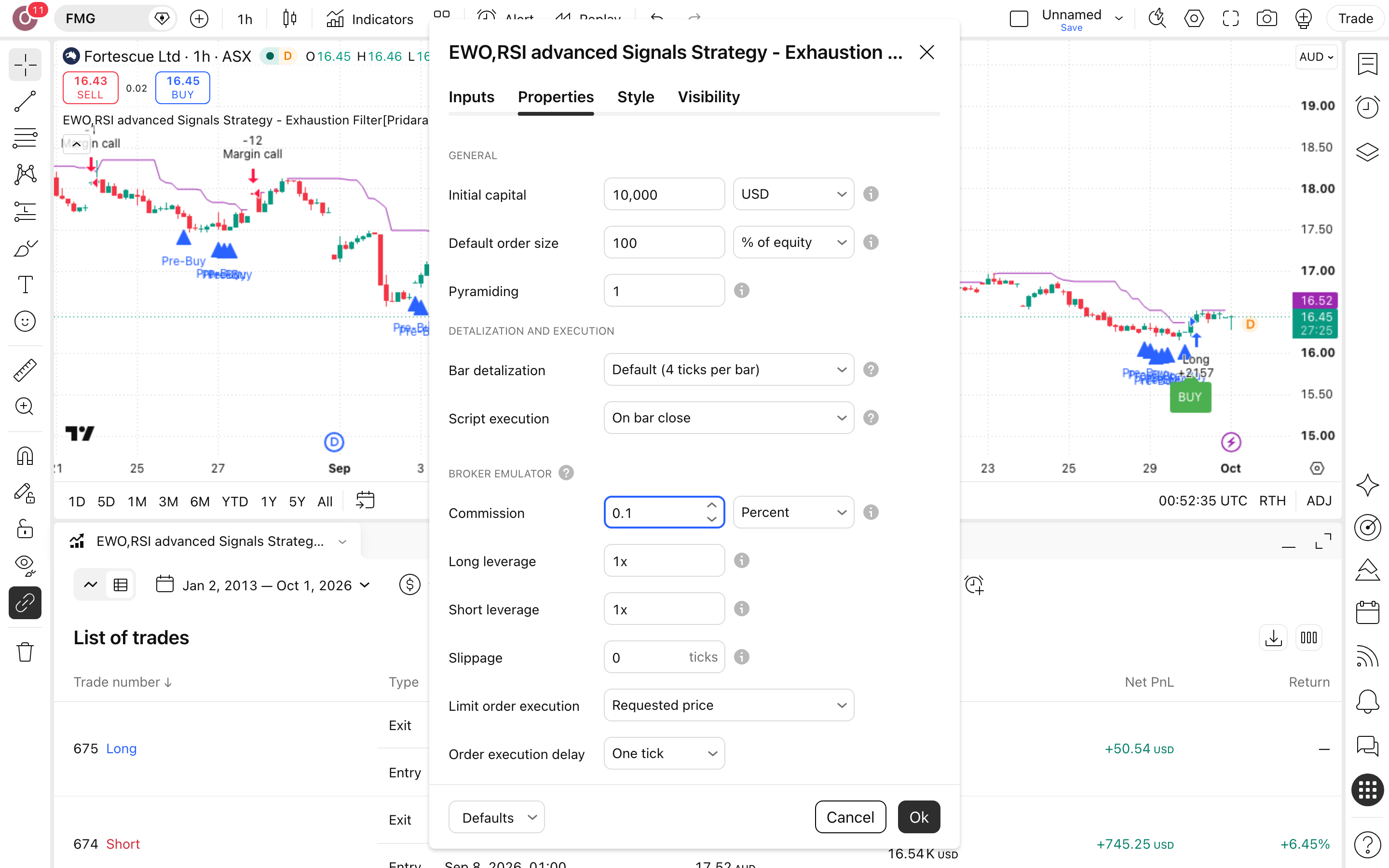The height and width of the screenshot is (868, 1389).
Task: Open the go-to-date calendar icon
Action: 365,501
